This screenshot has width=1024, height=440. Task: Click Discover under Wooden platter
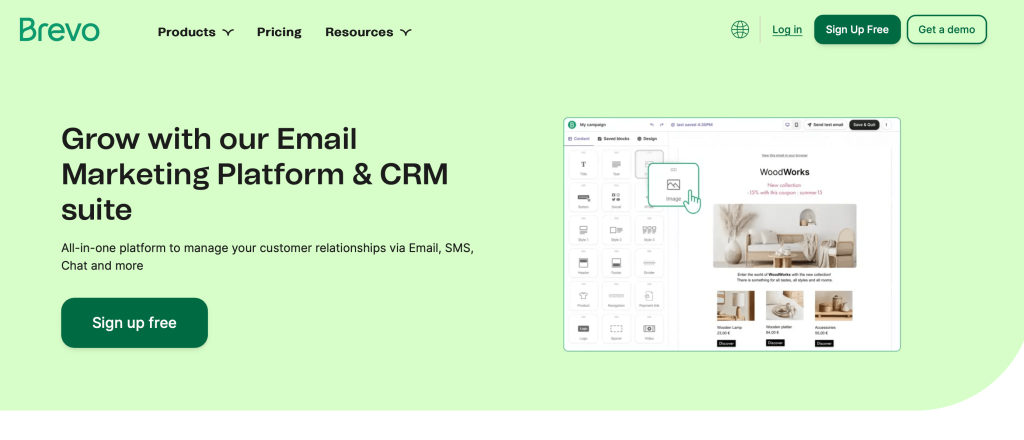pos(775,343)
